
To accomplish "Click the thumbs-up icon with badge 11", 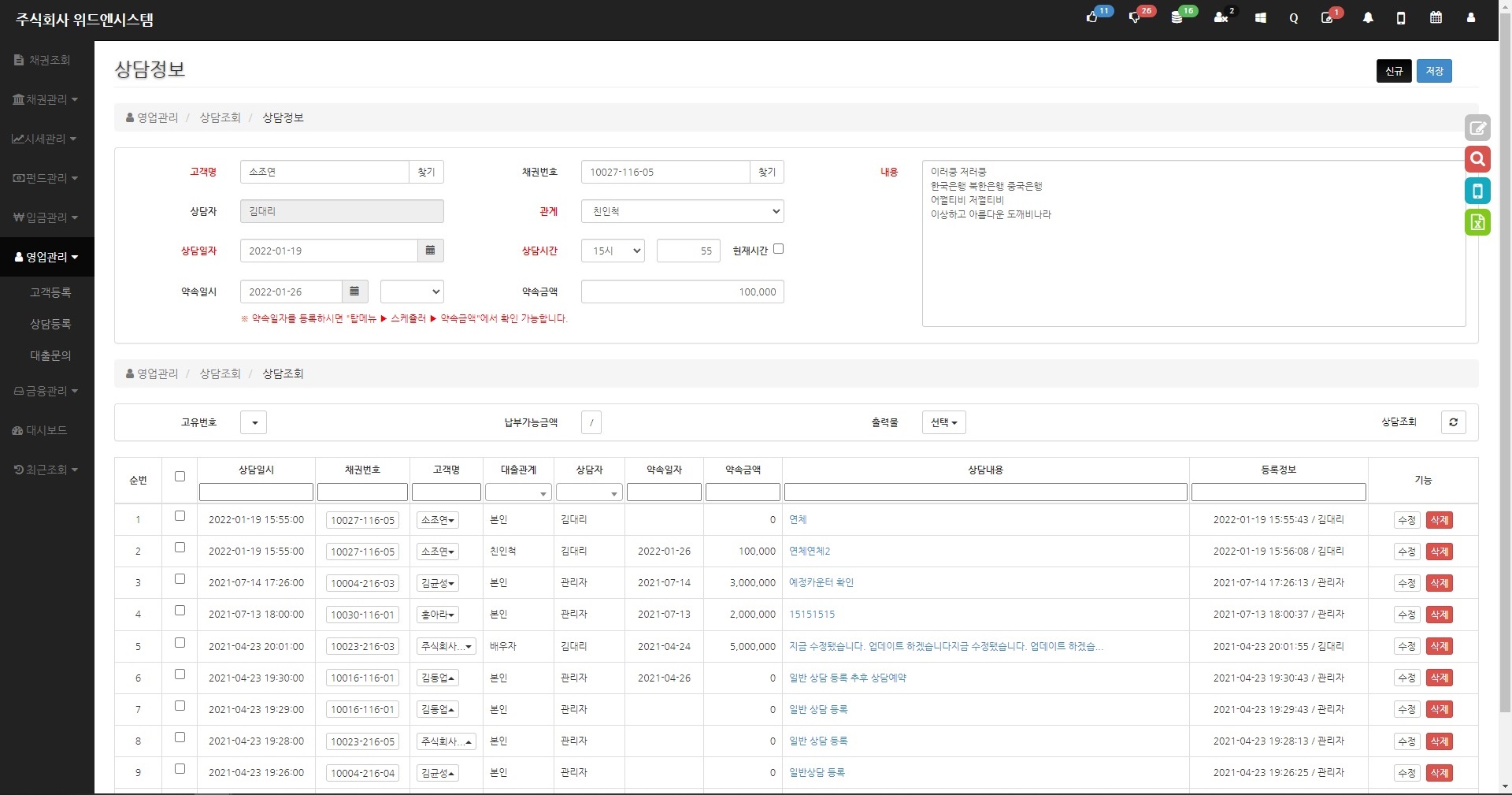I will [1092, 17].
